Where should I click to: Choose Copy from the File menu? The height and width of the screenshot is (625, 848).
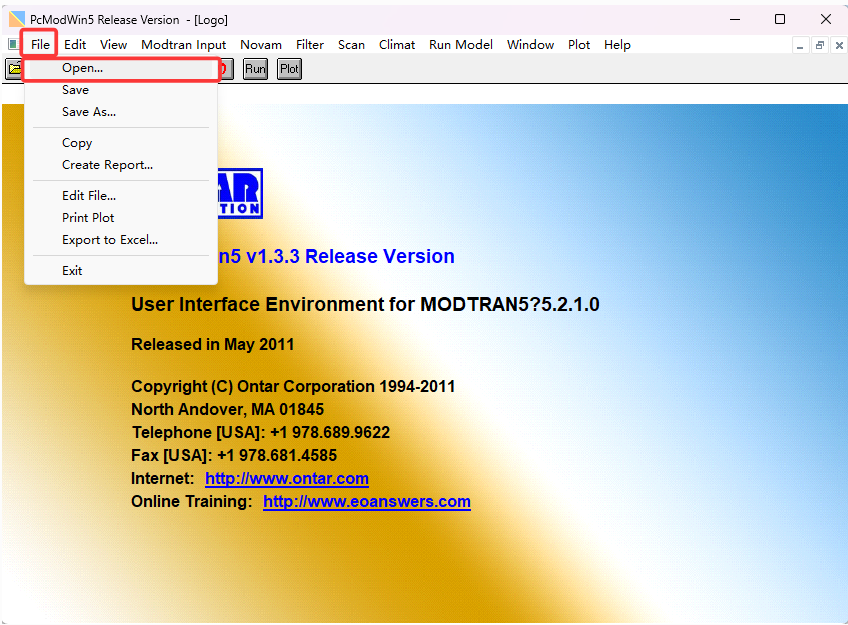pyautogui.click(x=121, y=143)
